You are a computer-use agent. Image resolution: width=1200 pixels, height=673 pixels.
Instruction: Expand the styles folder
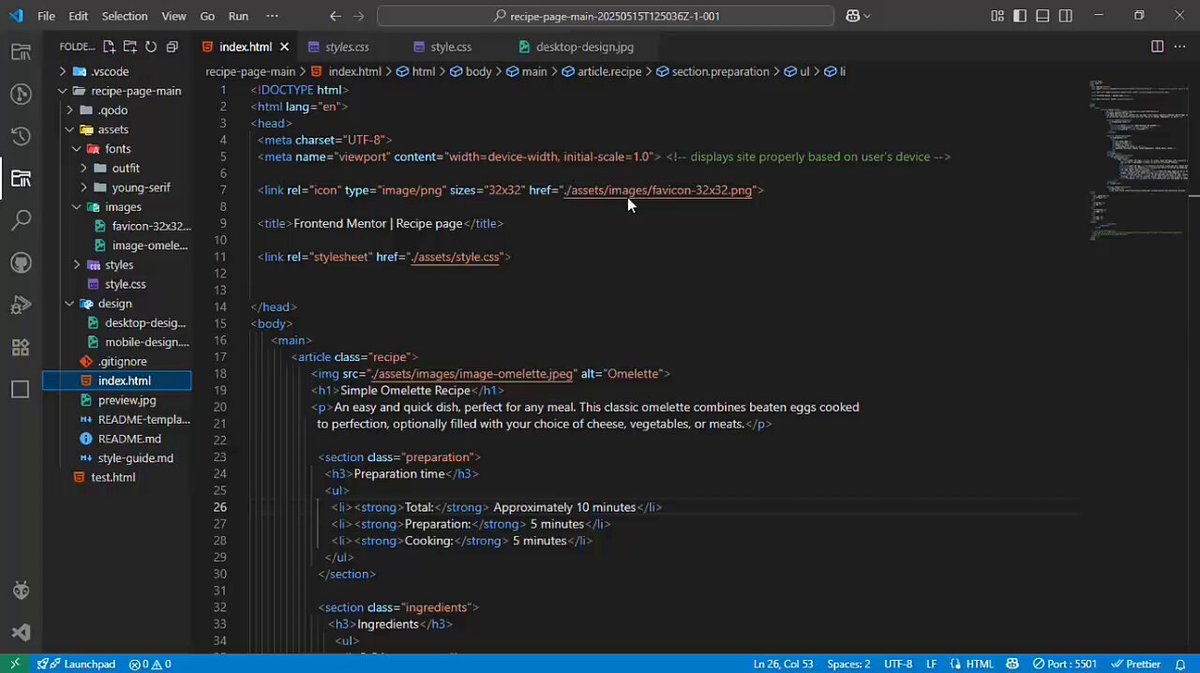(77, 265)
